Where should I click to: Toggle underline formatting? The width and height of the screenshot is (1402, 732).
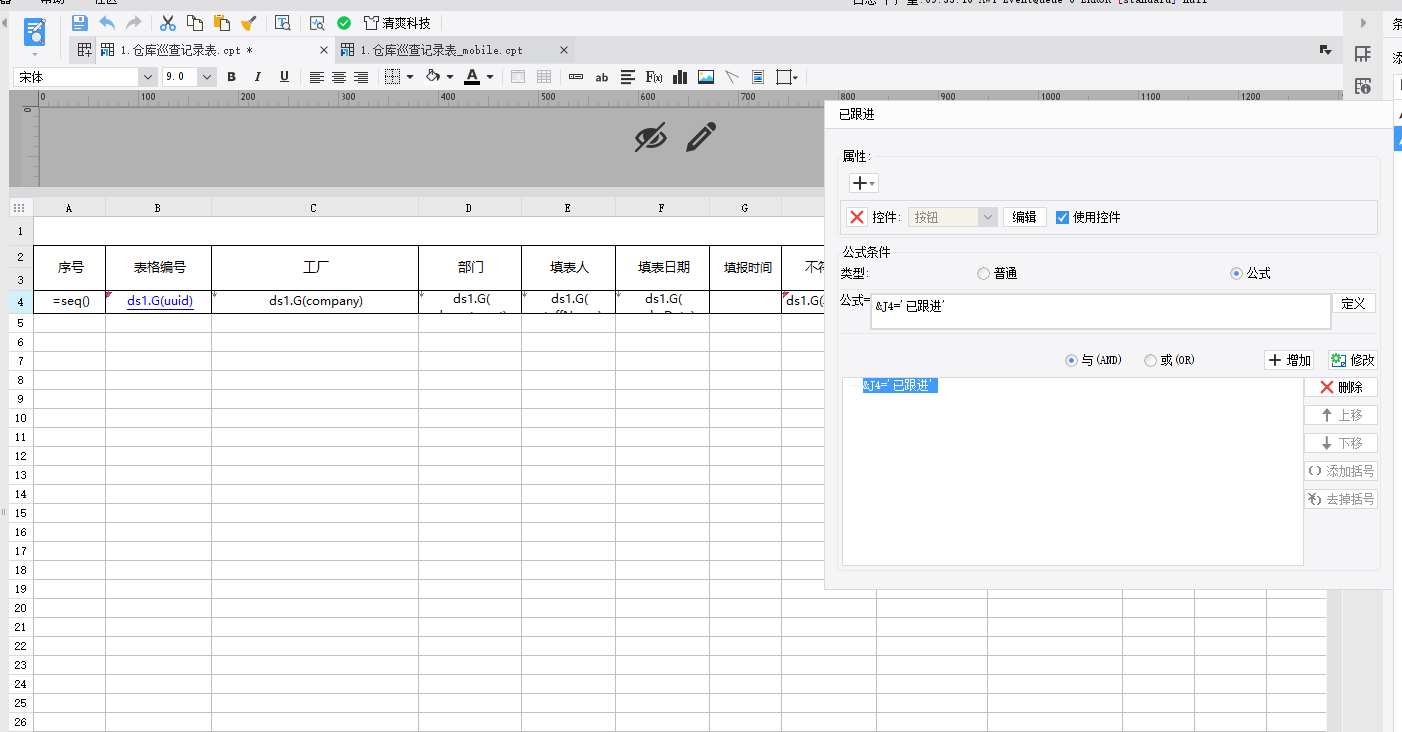pyautogui.click(x=284, y=77)
